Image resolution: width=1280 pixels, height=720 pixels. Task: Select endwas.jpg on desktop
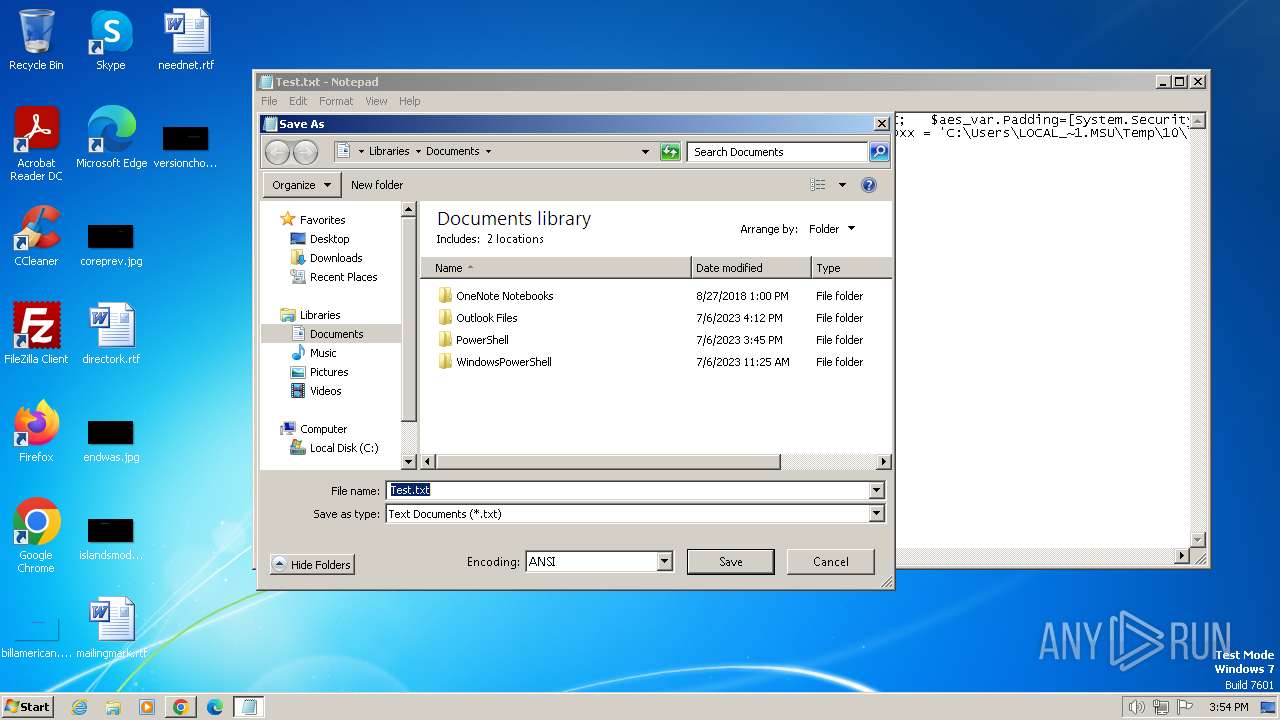coord(111,439)
